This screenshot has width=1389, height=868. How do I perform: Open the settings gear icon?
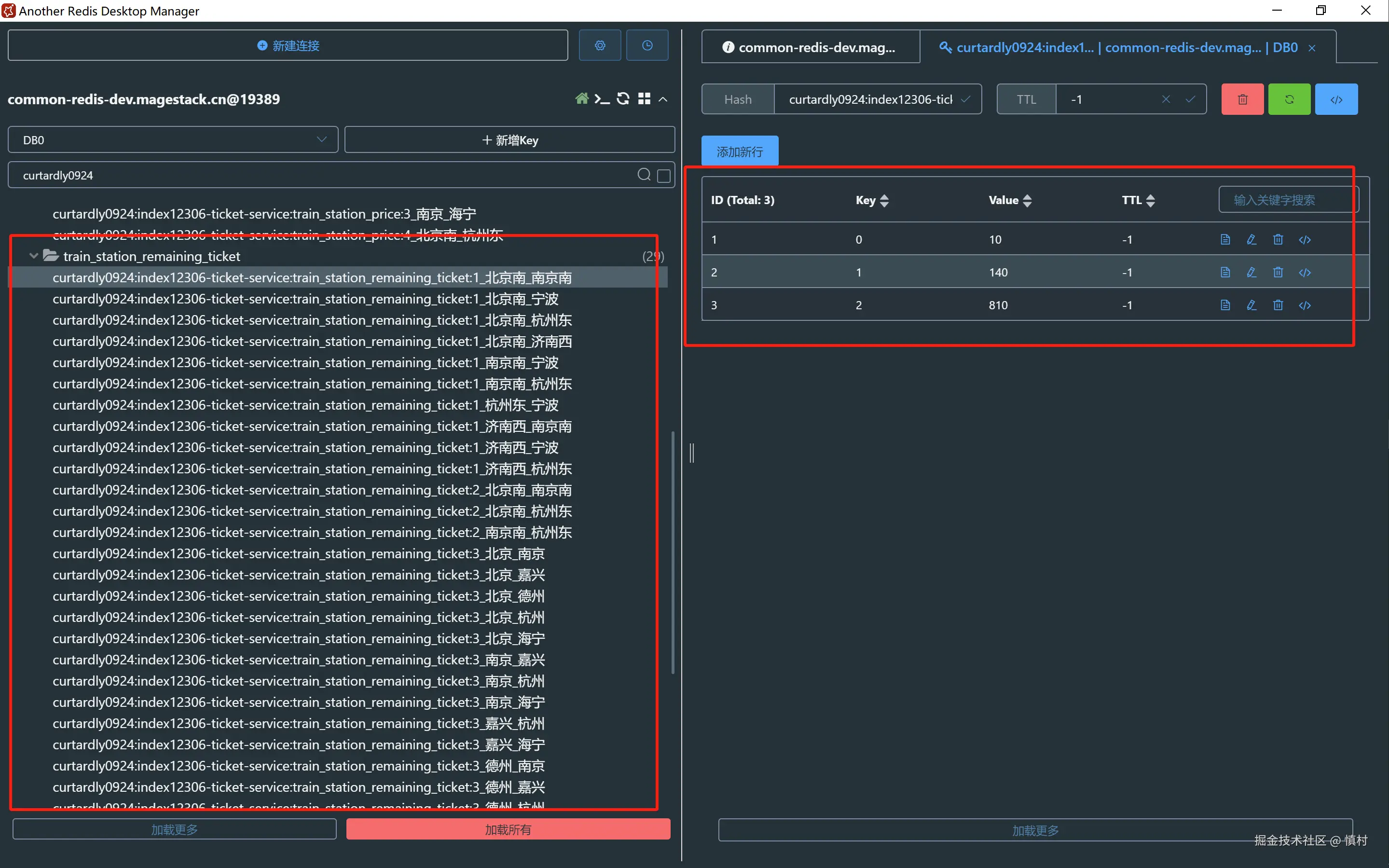pos(600,45)
